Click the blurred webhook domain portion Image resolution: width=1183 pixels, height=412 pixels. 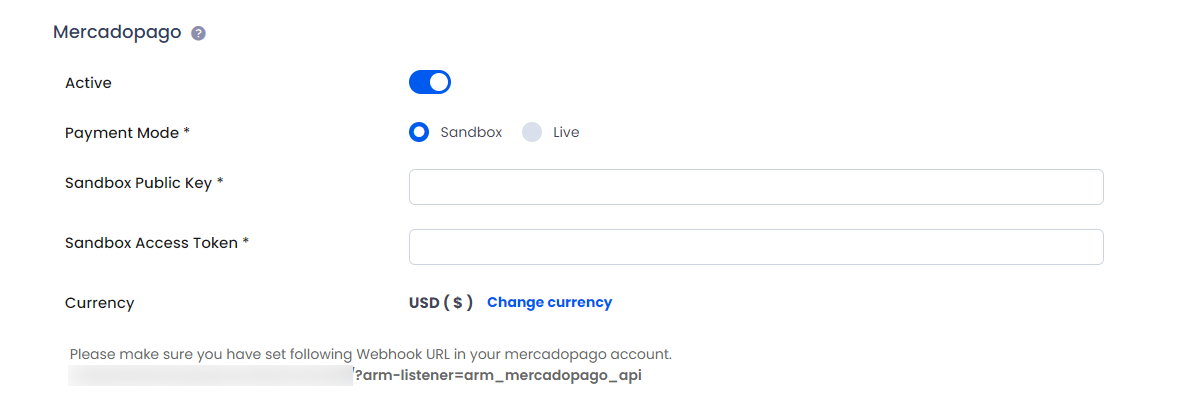coord(210,375)
